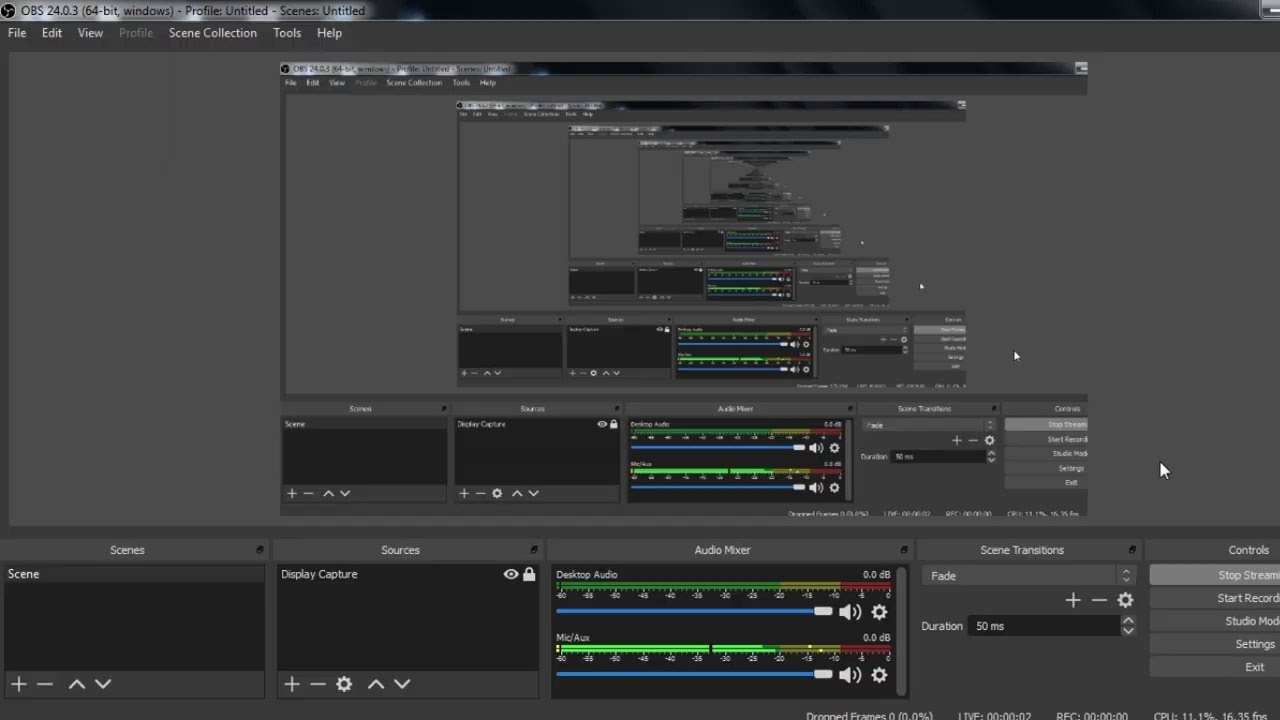This screenshot has width=1280, height=720.
Task: Toggle Studio Mode button
Action: tap(1215, 621)
